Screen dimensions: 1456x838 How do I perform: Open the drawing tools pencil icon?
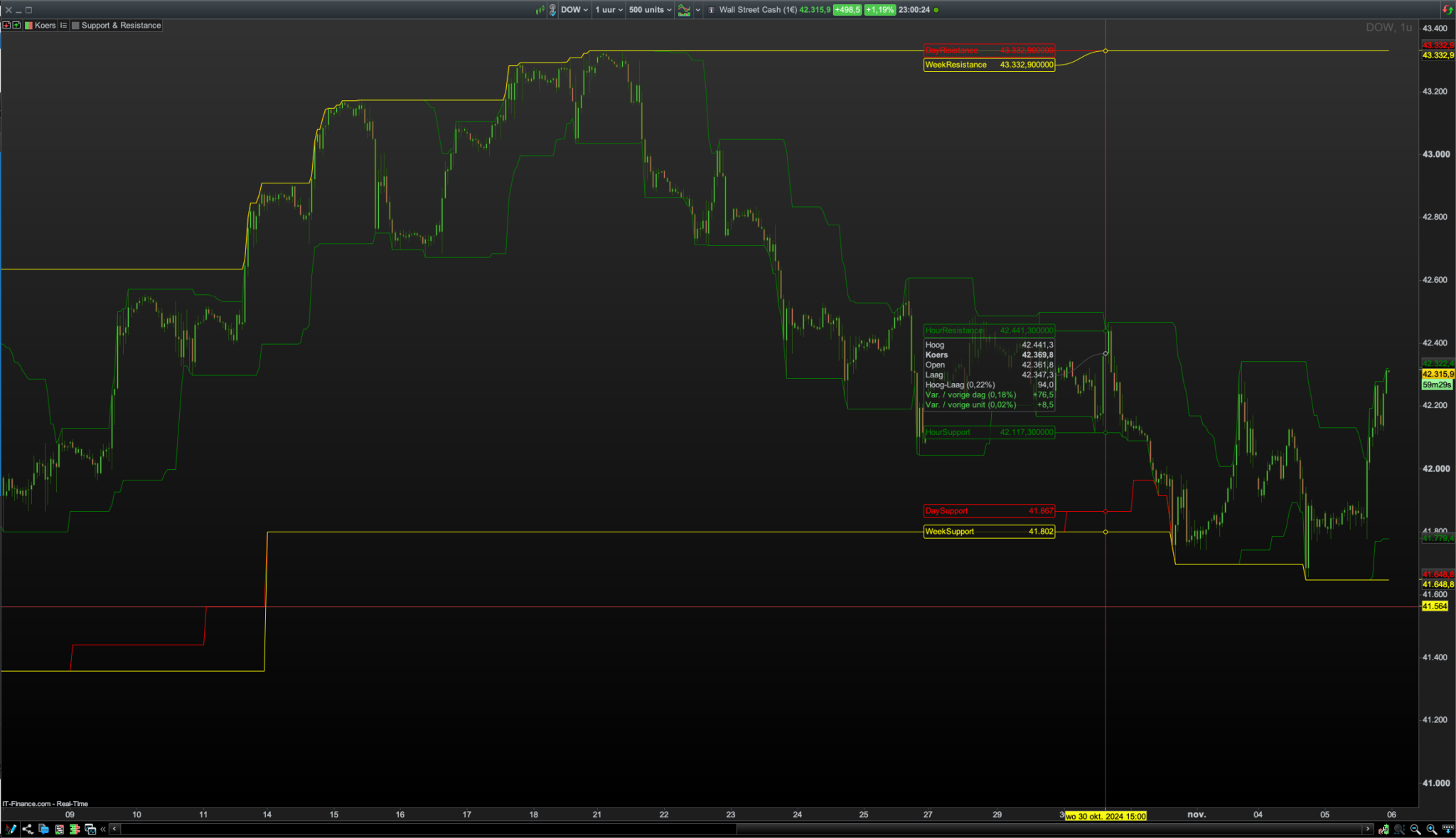coord(11,829)
